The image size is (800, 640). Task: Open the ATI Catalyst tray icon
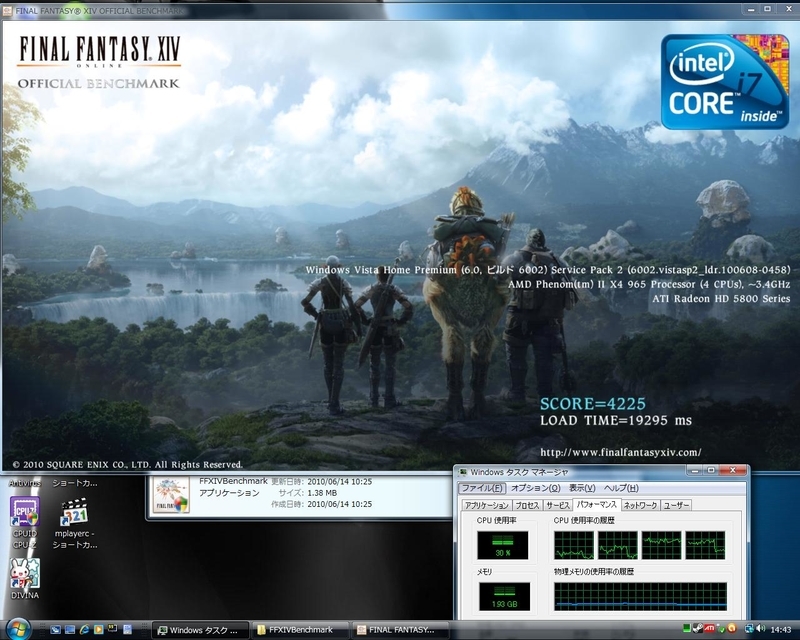(709, 628)
